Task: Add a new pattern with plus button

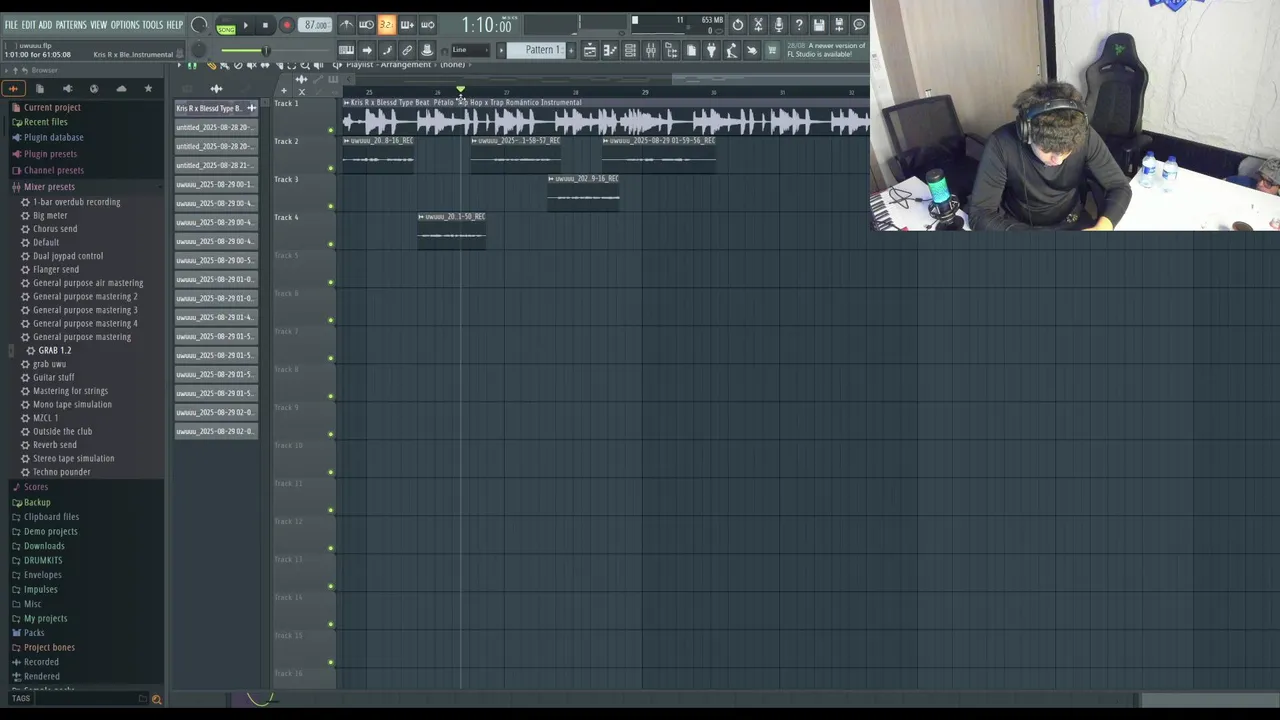Action: click(x=571, y=50)
